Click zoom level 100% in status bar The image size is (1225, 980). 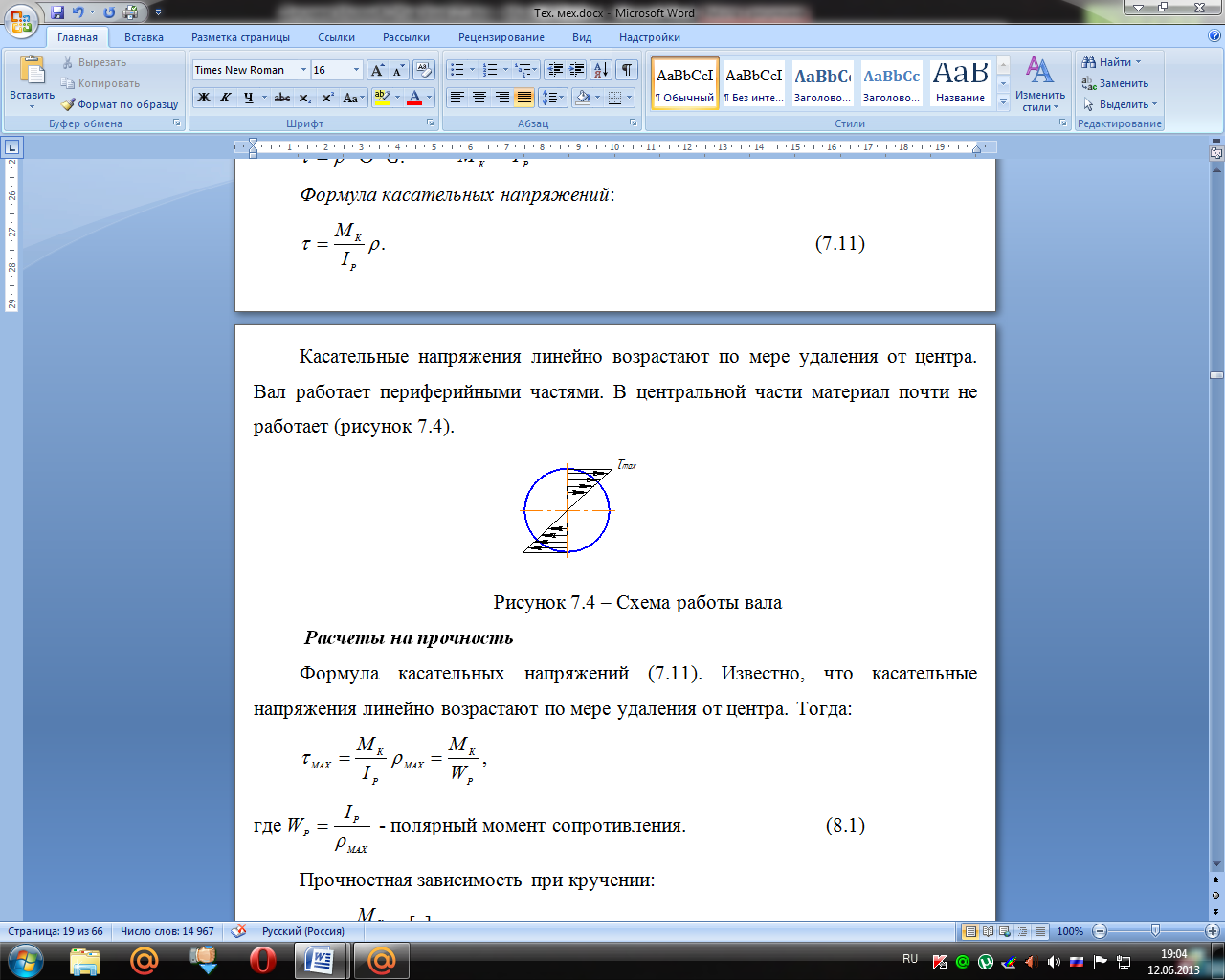1070,931
